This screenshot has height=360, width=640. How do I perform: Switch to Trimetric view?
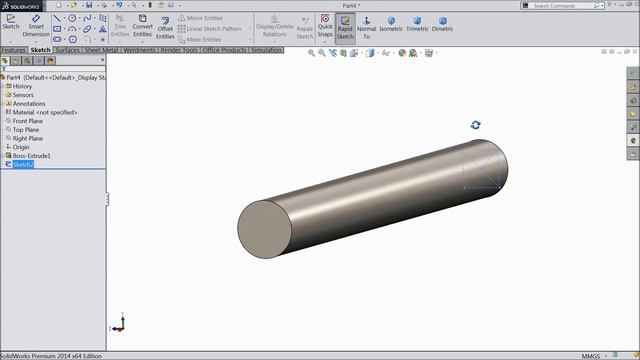[417, 24]
